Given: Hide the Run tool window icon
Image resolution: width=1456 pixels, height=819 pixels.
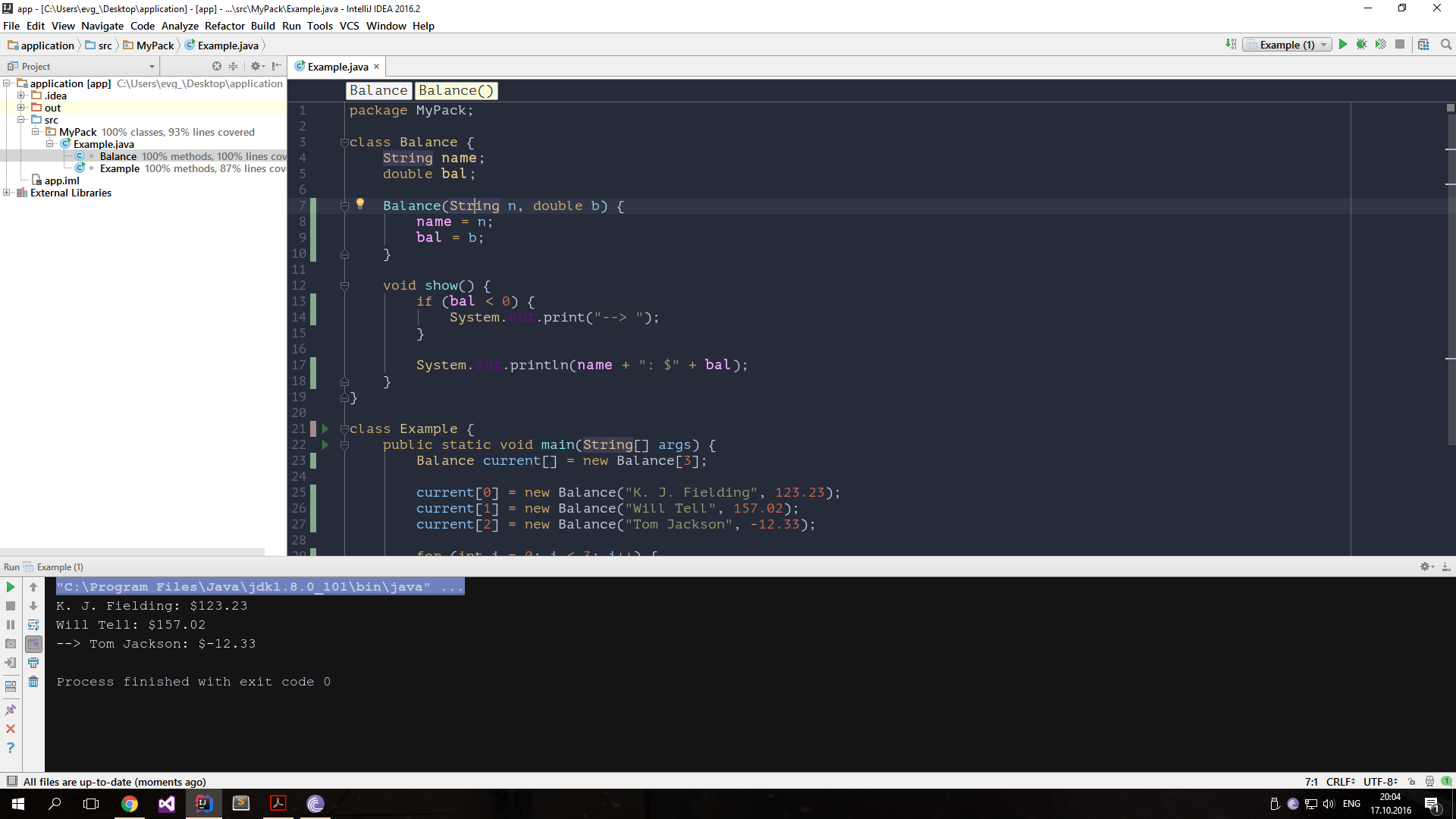Looking at the screenshot, I should [x=1446, y=566].
